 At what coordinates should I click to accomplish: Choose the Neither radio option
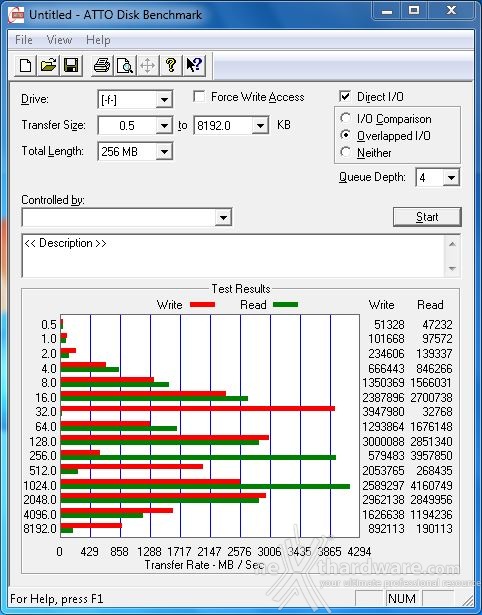346,152
